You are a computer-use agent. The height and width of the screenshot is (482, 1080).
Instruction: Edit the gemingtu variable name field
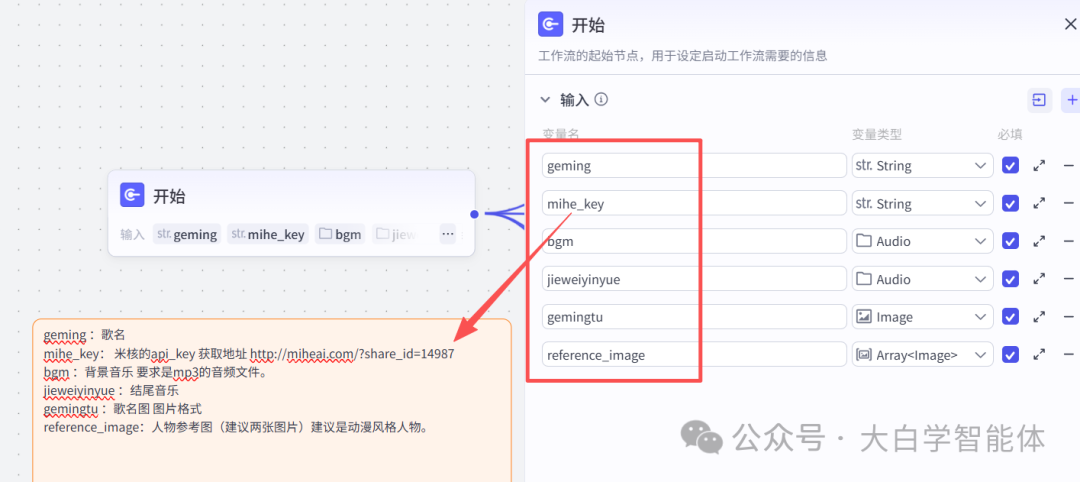tap(694, 317)
